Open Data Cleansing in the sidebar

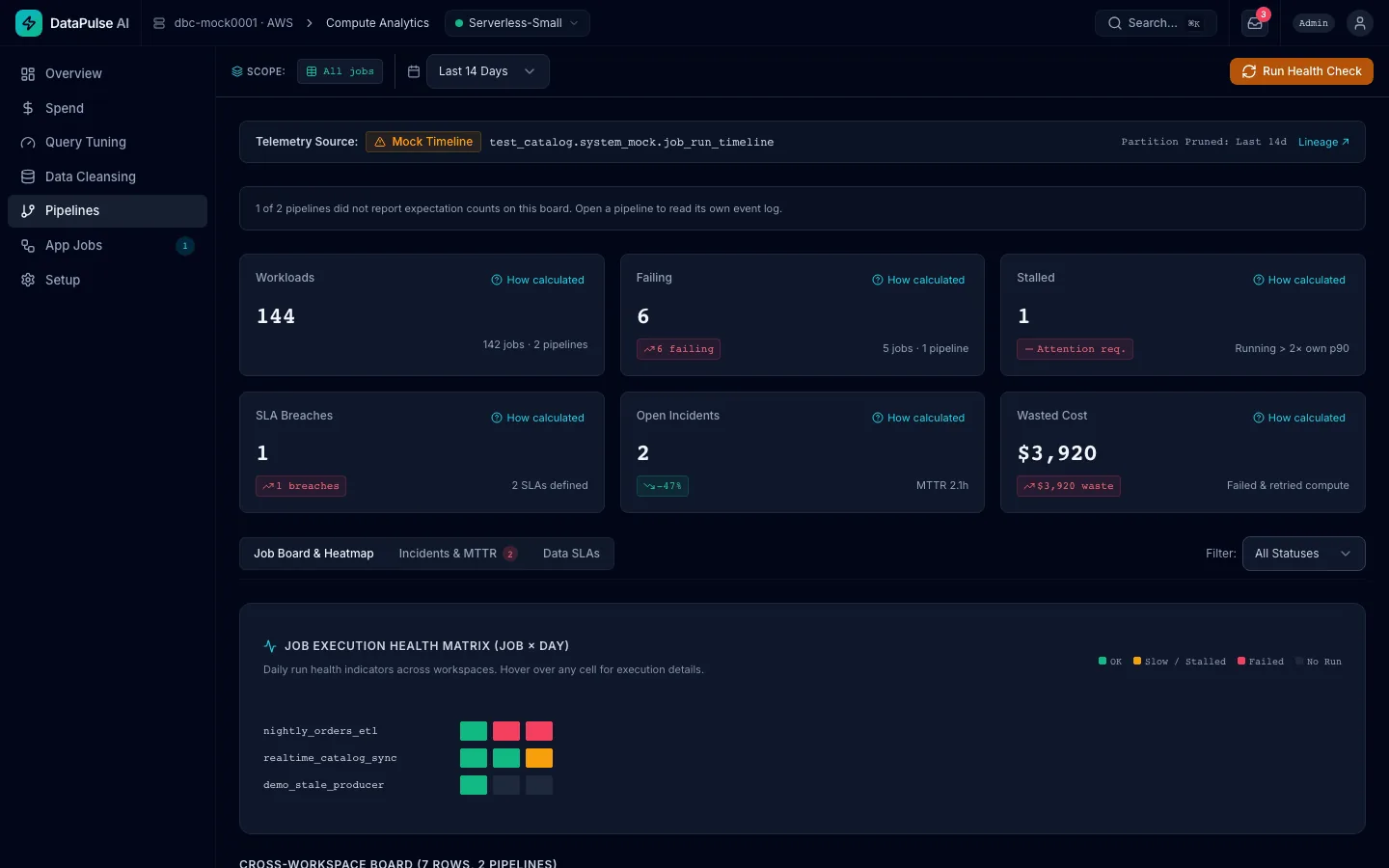(x=107, y=176)
